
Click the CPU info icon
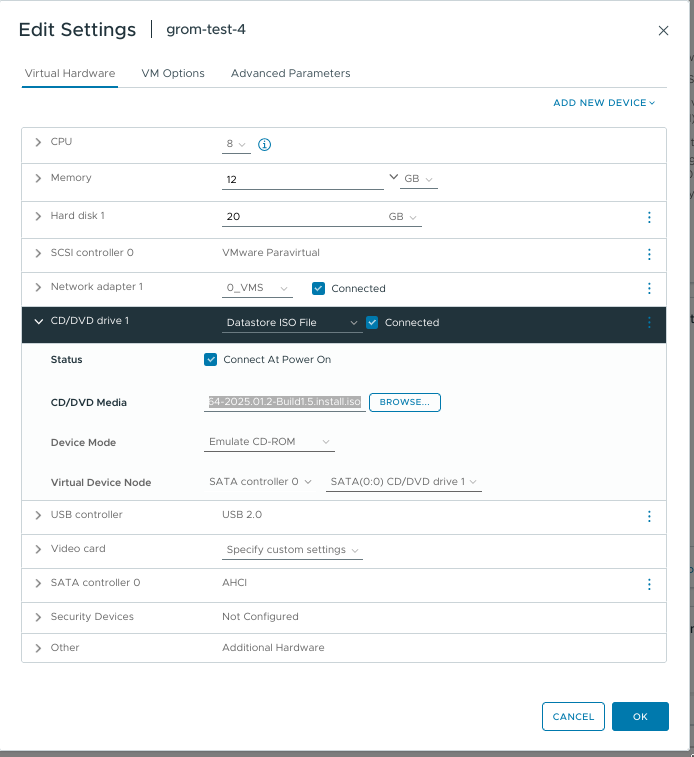pyautogui.click(x=265, y=144)
